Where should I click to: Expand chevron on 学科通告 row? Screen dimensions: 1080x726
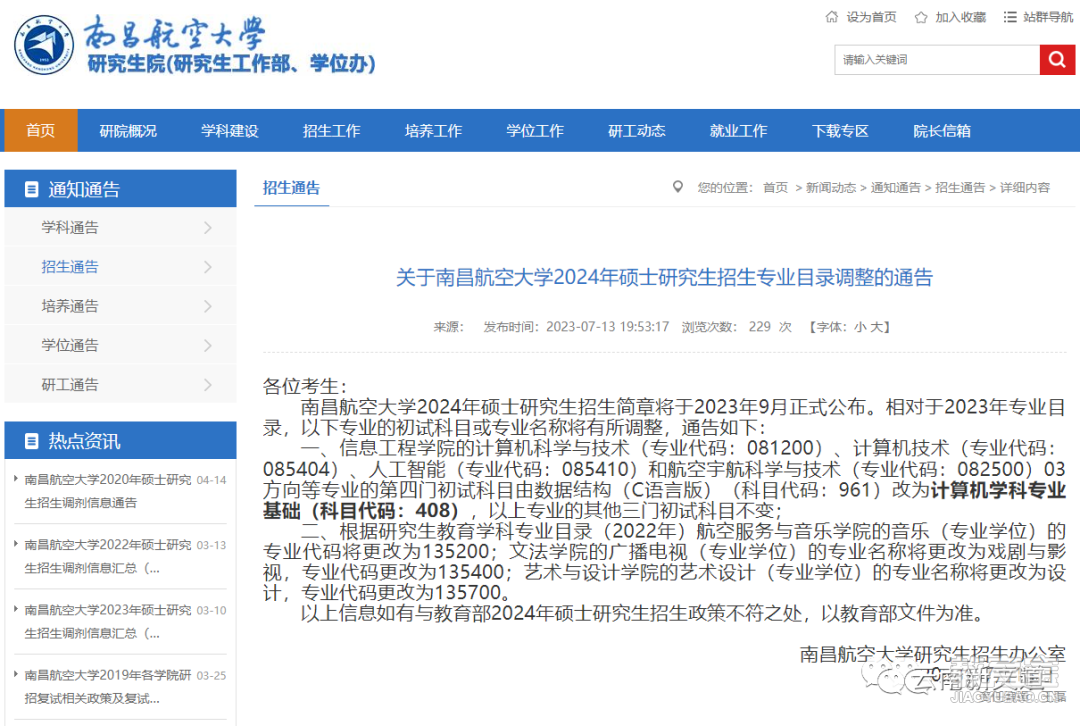coord(207,228)
